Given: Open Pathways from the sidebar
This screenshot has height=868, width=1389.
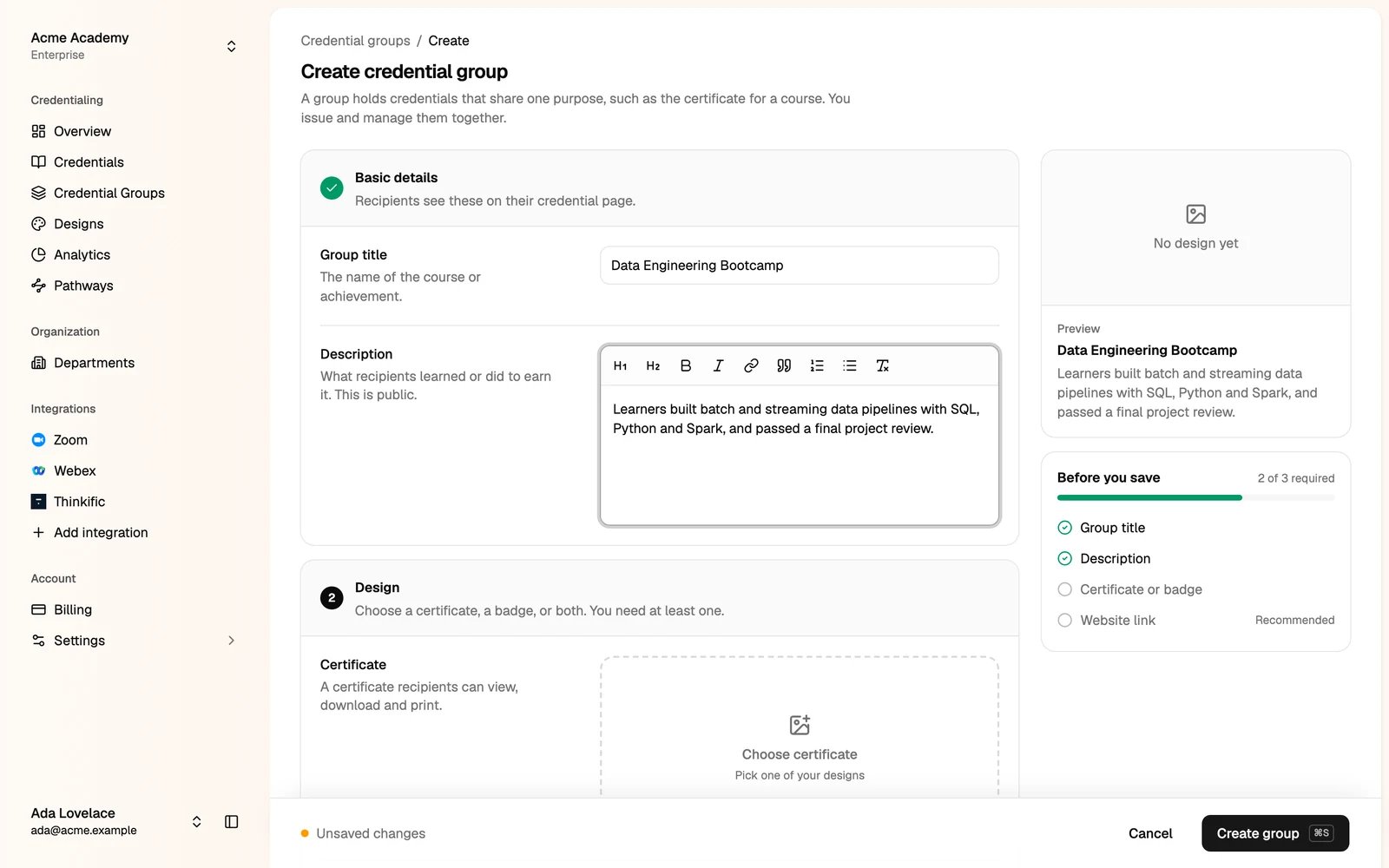Looking at the screenshot, I should (x=135, y=286).
